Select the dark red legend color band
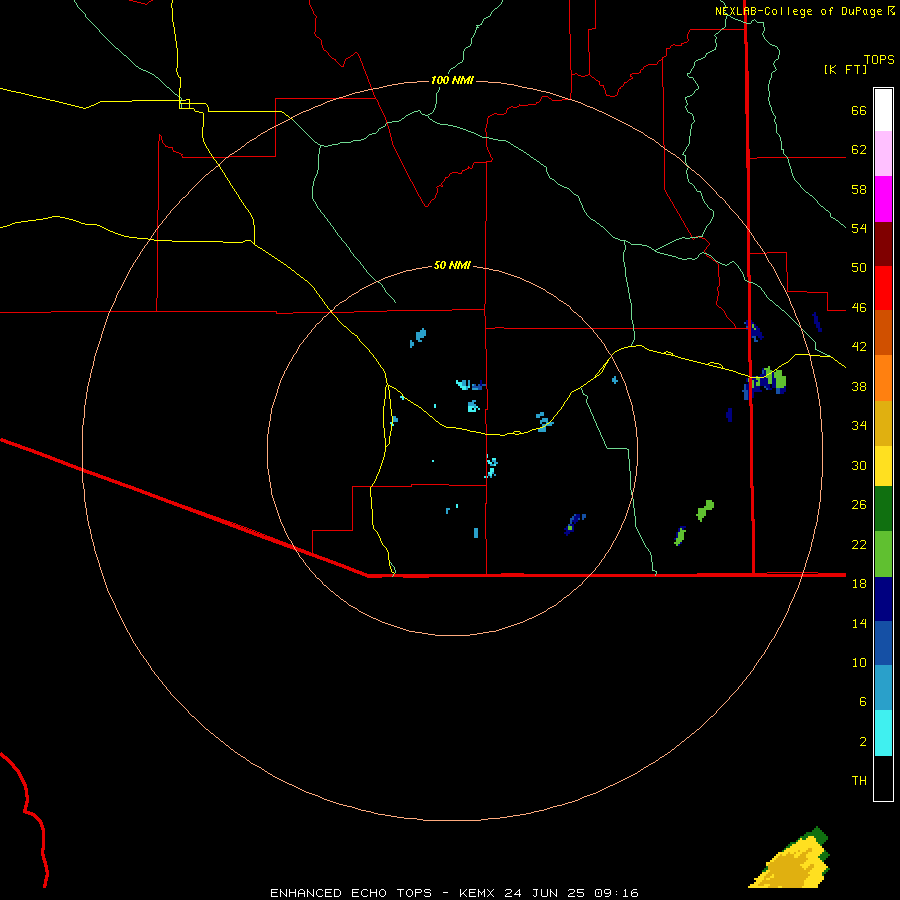 click(x=883, y=244)
